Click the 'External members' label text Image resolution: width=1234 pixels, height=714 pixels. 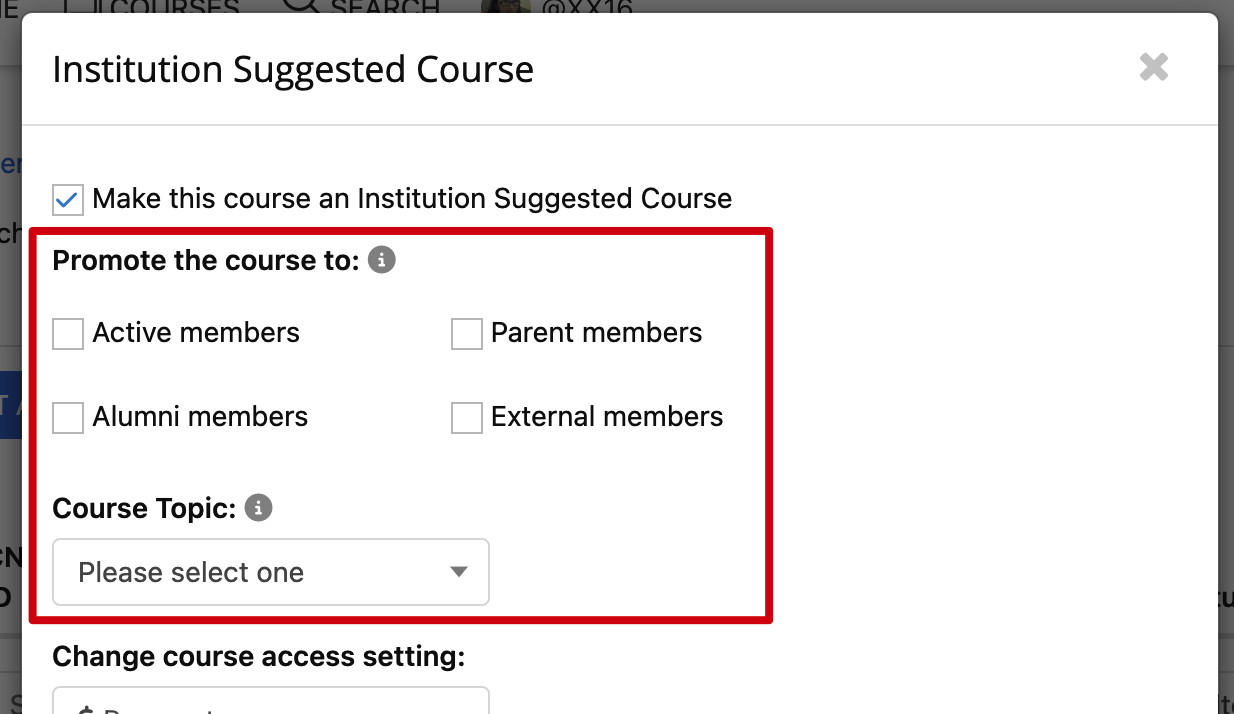607,417
